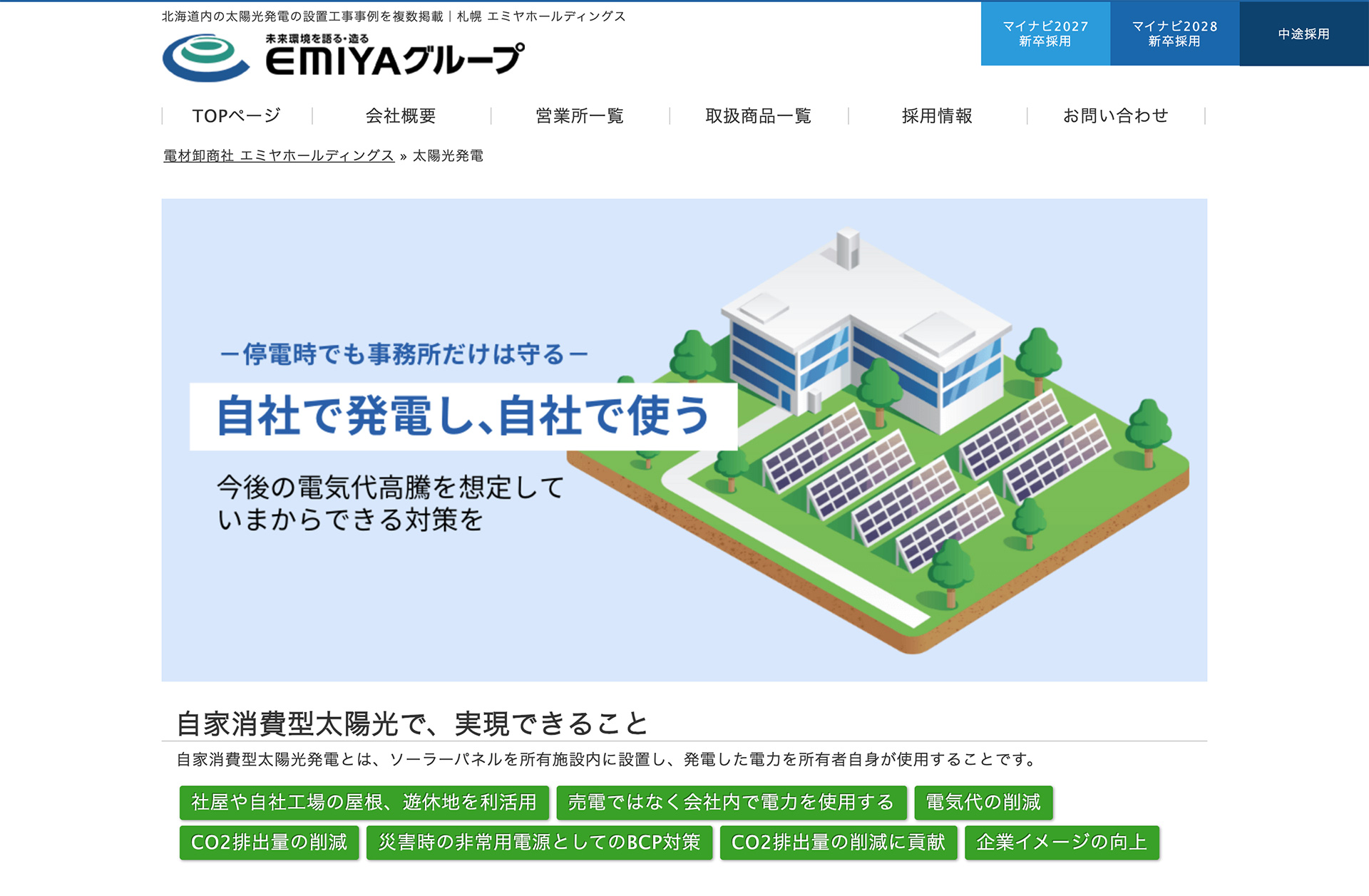Screen dimensions: 1369x896
Task: Open the マイナビ2027 新卒採用 button
Action: [1045, 34]
